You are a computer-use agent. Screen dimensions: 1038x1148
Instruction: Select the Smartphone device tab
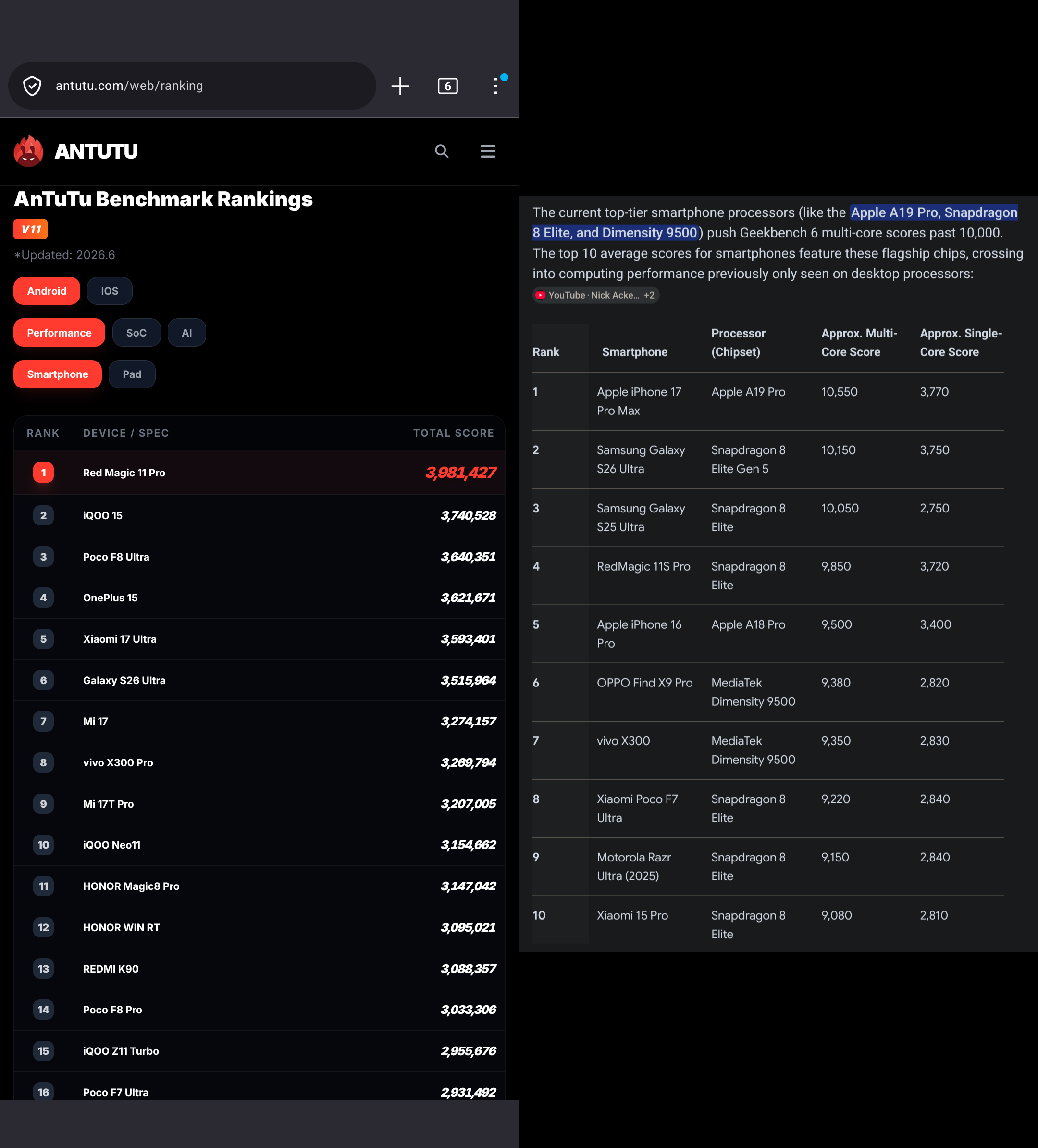tap(58, 374)
